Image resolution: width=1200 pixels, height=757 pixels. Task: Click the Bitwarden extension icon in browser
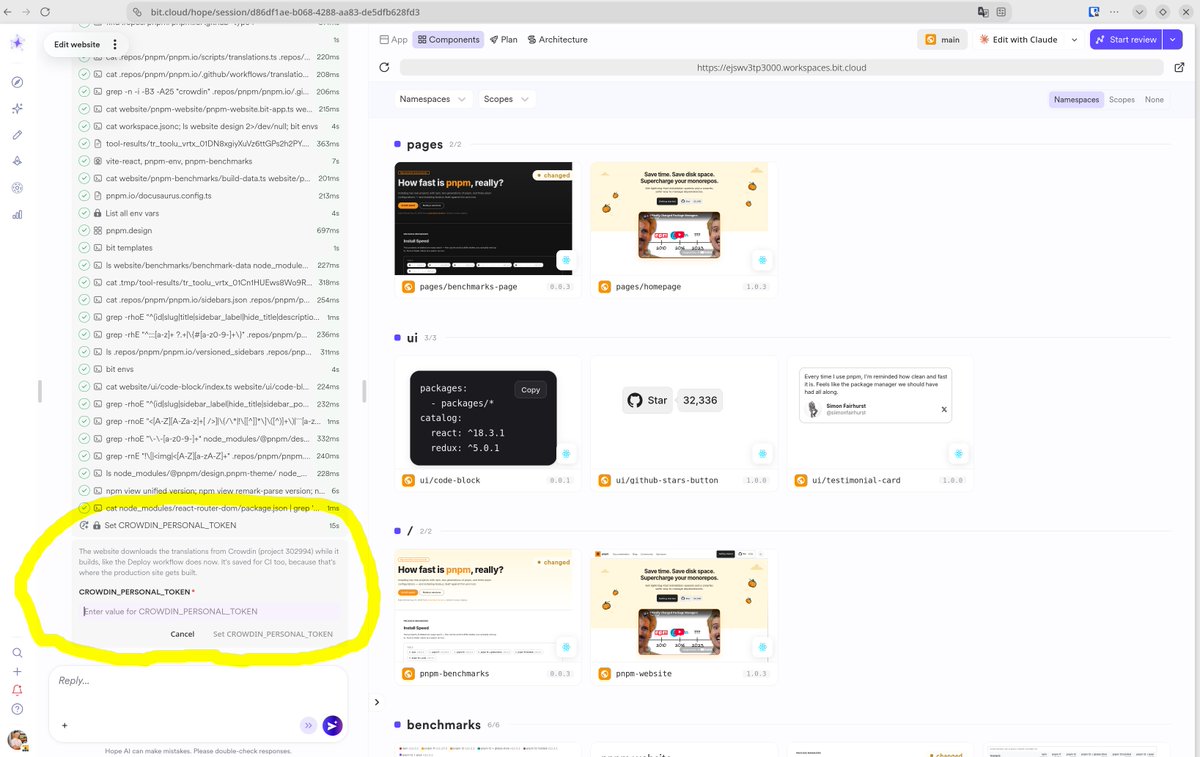tap(1095, 12)
